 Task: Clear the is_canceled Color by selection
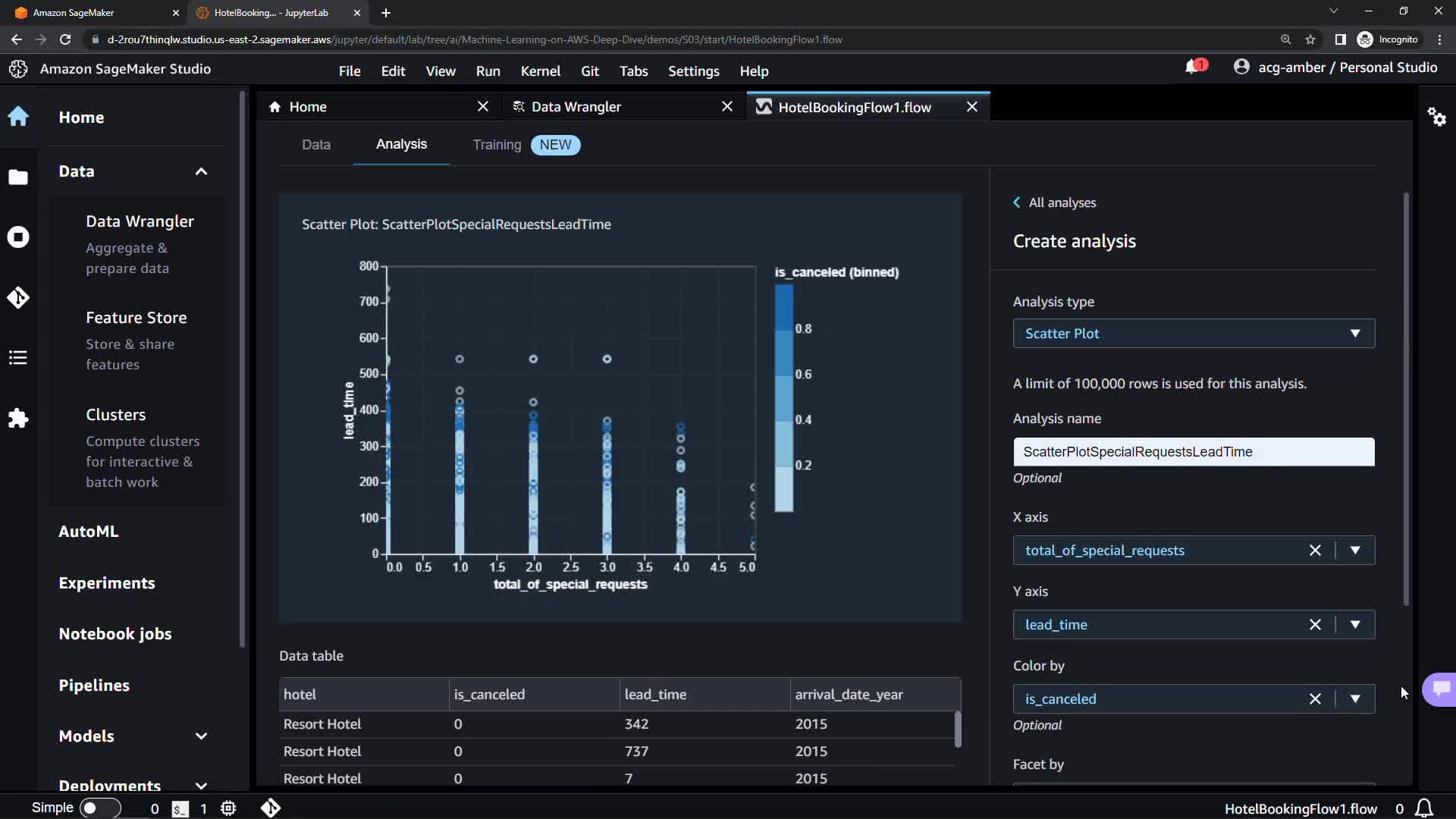(x=1315, y=699)
